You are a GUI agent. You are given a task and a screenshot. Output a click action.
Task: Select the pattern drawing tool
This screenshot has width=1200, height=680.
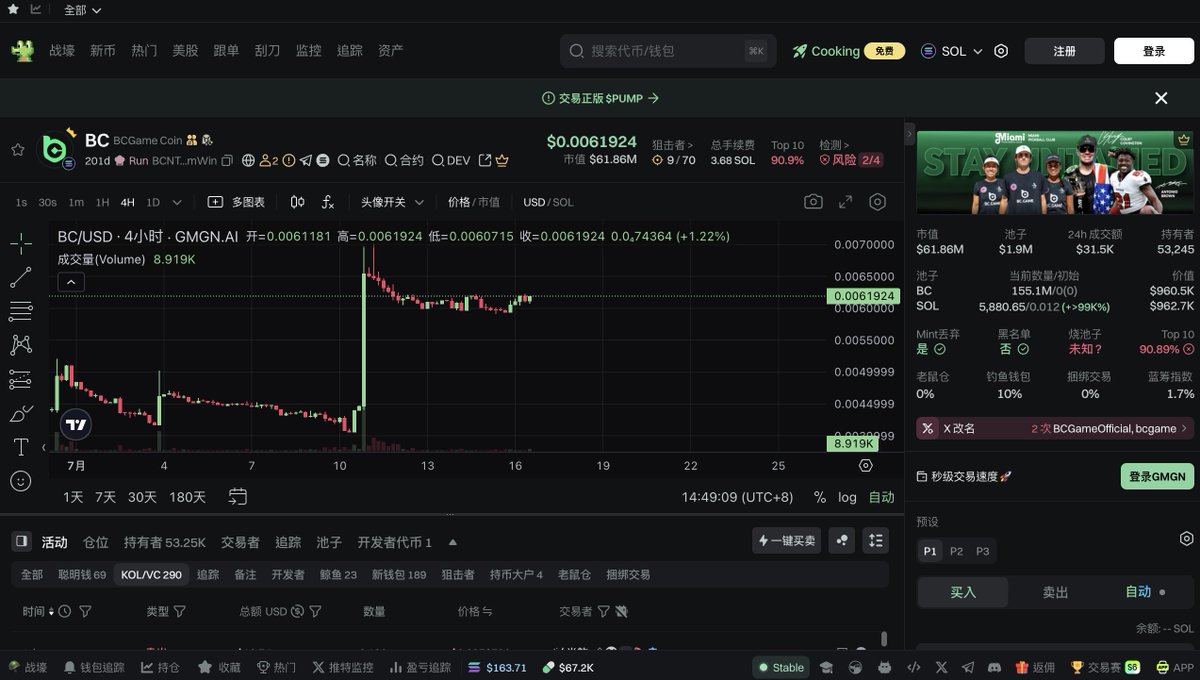click(x=20, y=345)
